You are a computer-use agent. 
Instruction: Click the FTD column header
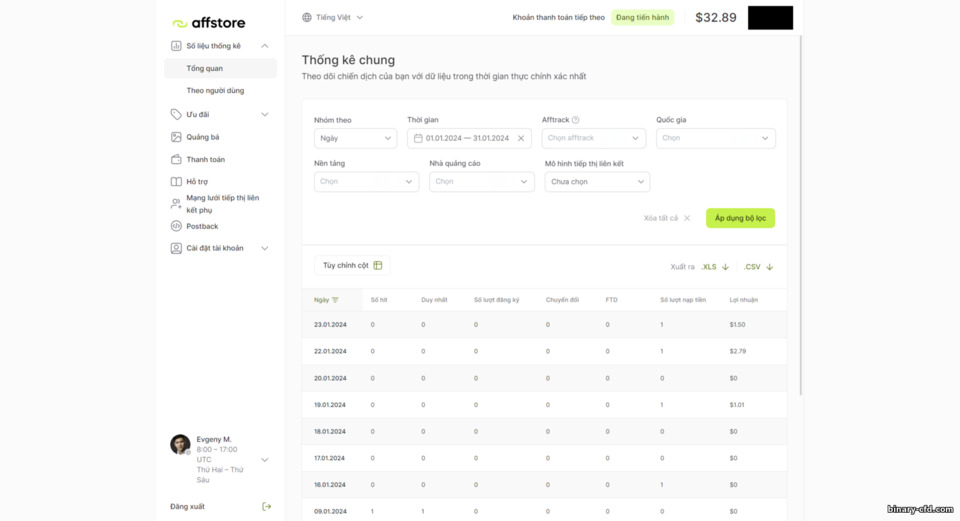[x=611, y=300]
